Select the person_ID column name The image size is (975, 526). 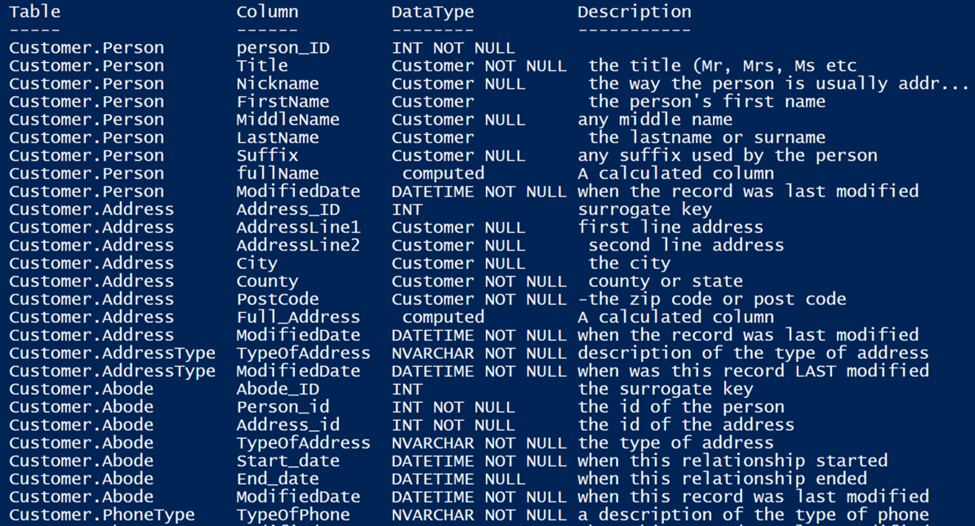283,48
